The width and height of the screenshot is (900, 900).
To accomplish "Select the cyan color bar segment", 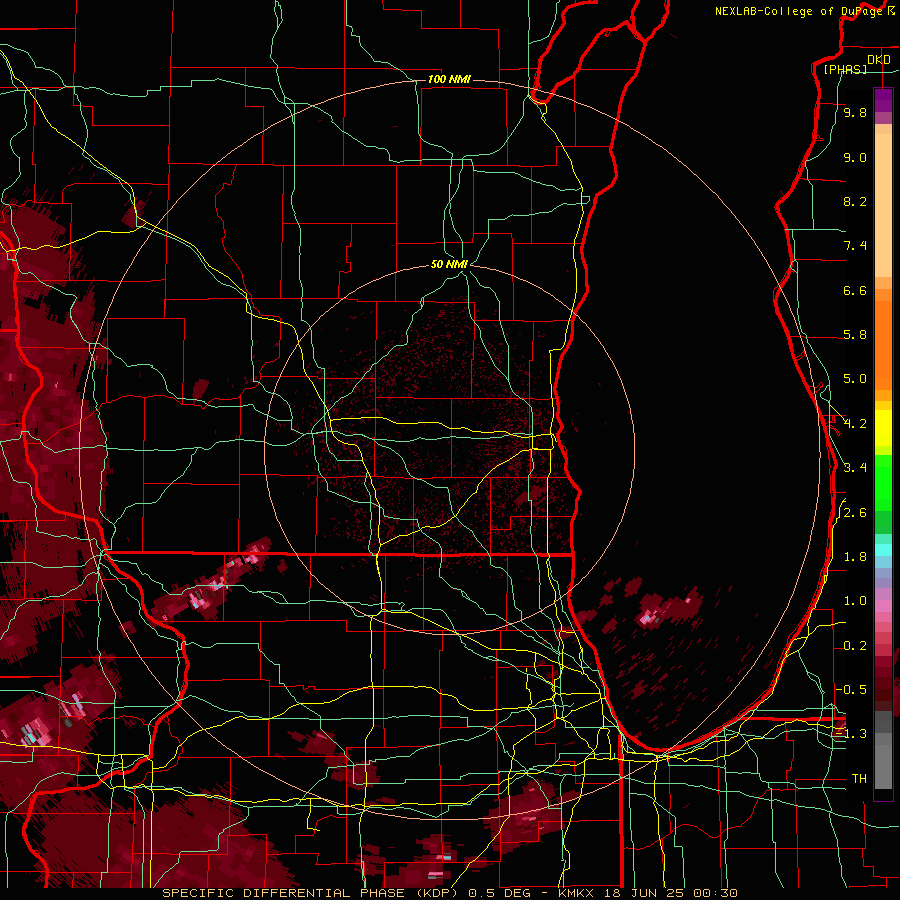I will coord(883,550).
